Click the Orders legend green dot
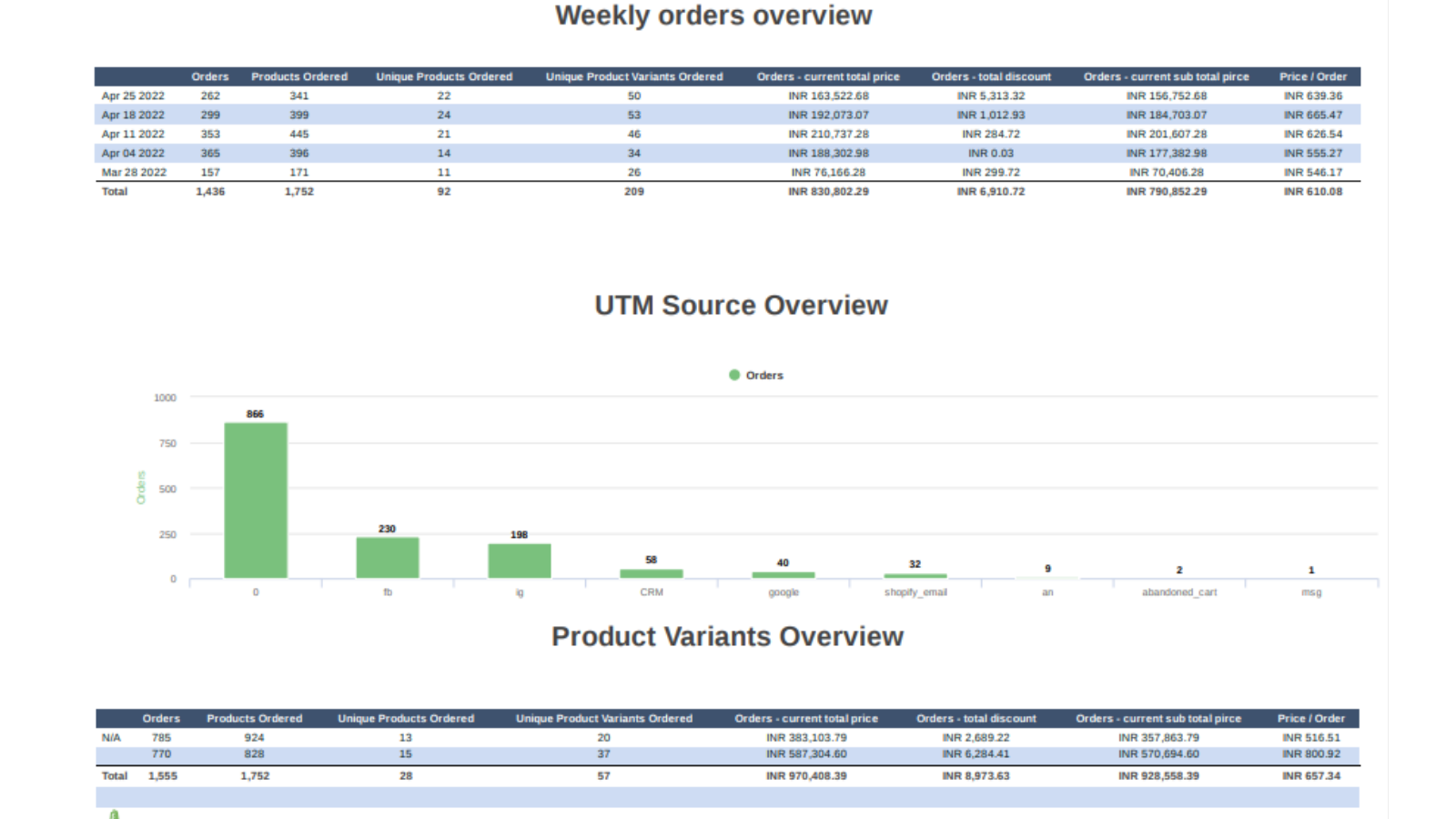The width and height of the screenshot is (1456, 819). [734, 375]
